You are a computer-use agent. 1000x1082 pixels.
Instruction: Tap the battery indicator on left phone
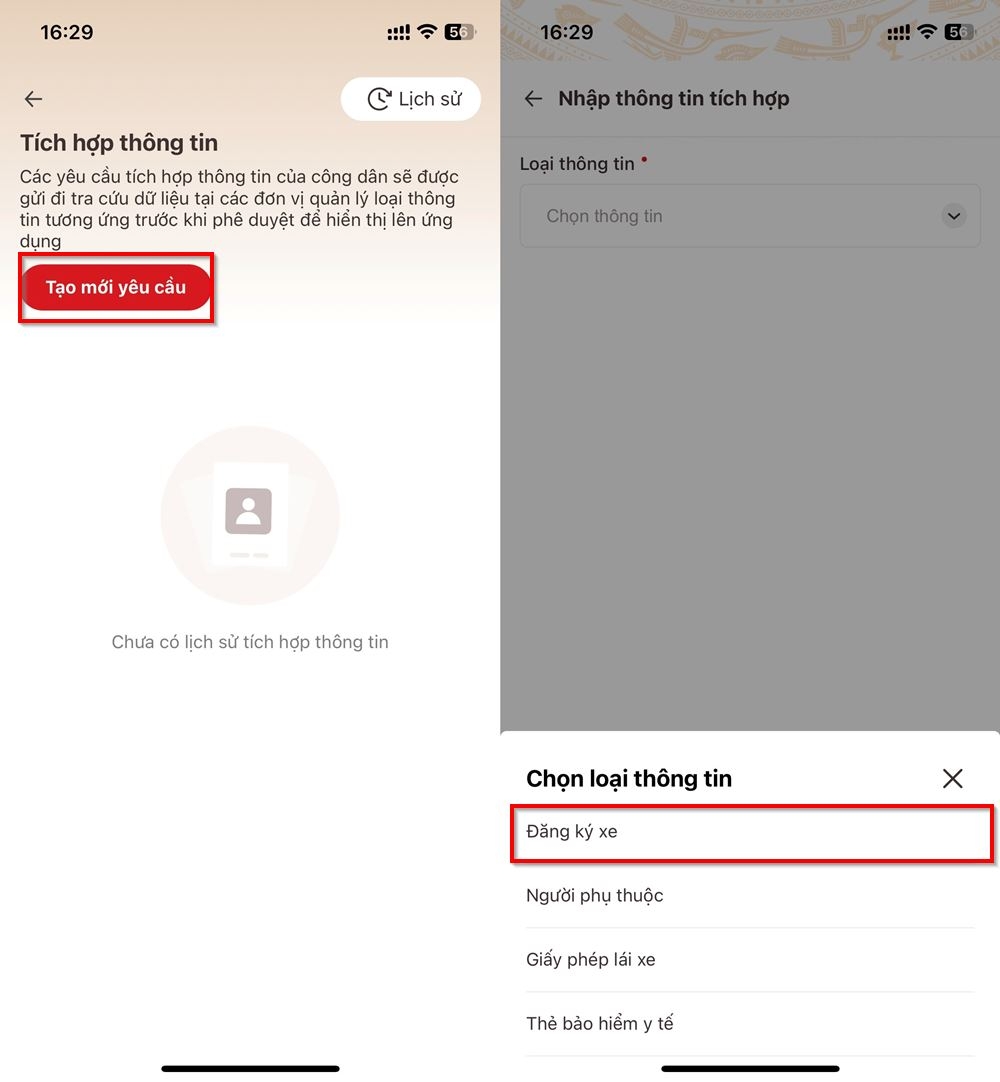click(460, 32)
